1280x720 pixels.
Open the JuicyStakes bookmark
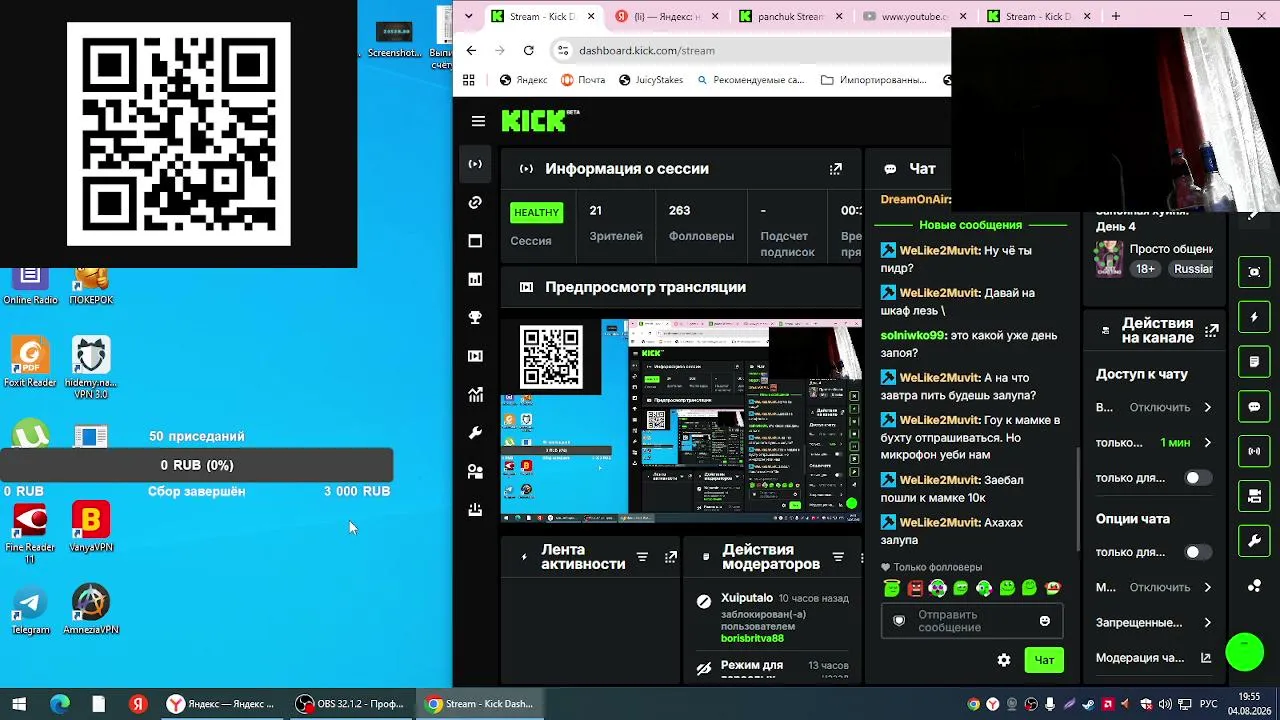(649, 80)
